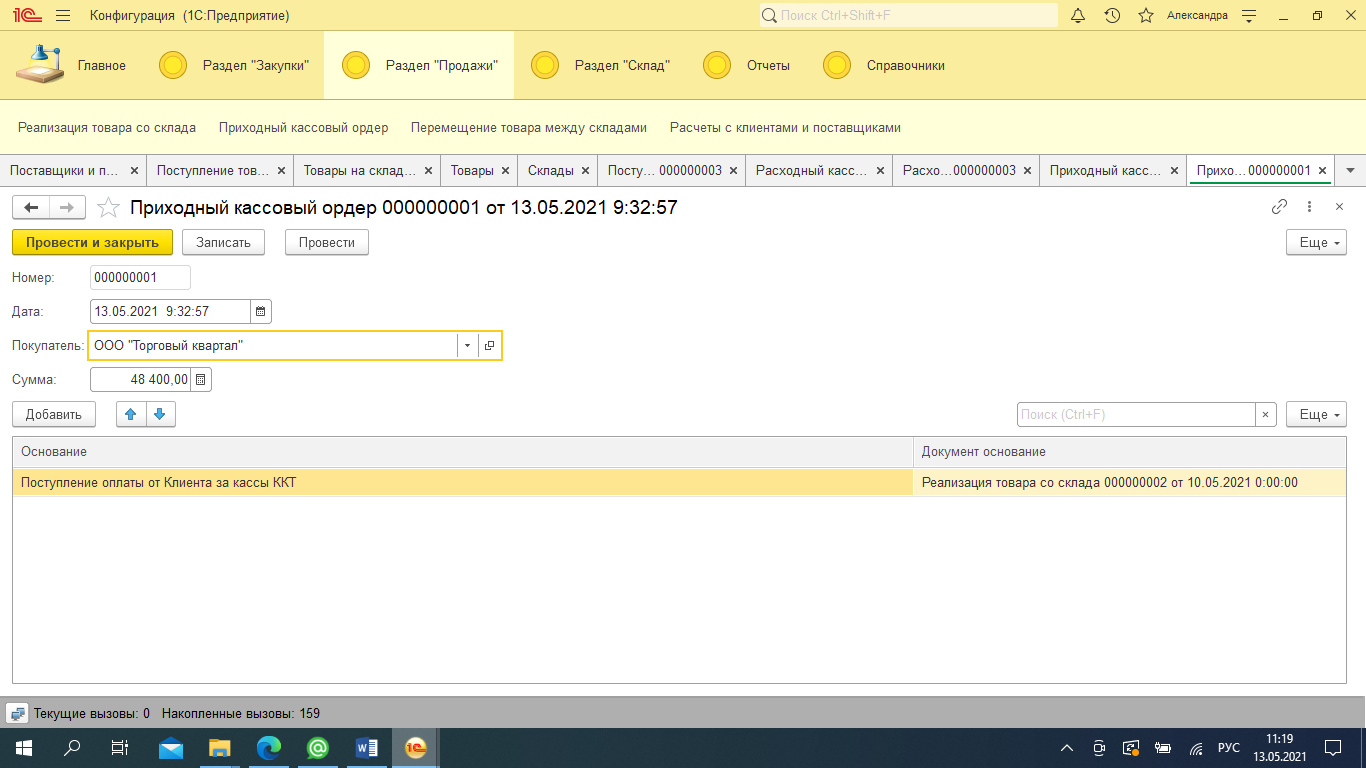Expand the open tabs list arrow
1366x768 pixels.
(1350, 170)
